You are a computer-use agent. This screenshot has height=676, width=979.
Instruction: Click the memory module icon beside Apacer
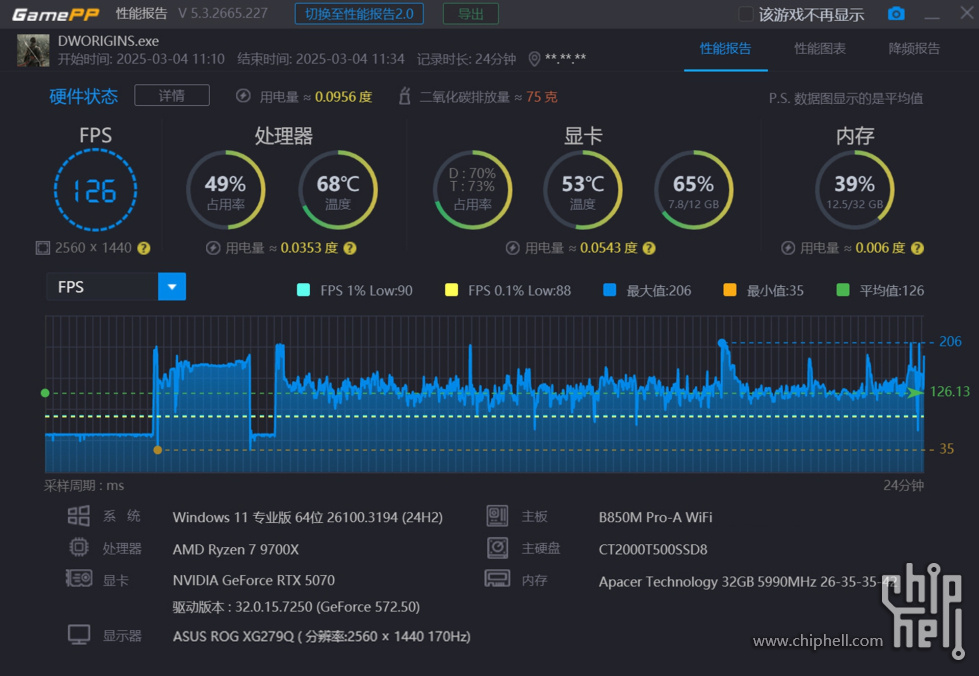[498, 579]
